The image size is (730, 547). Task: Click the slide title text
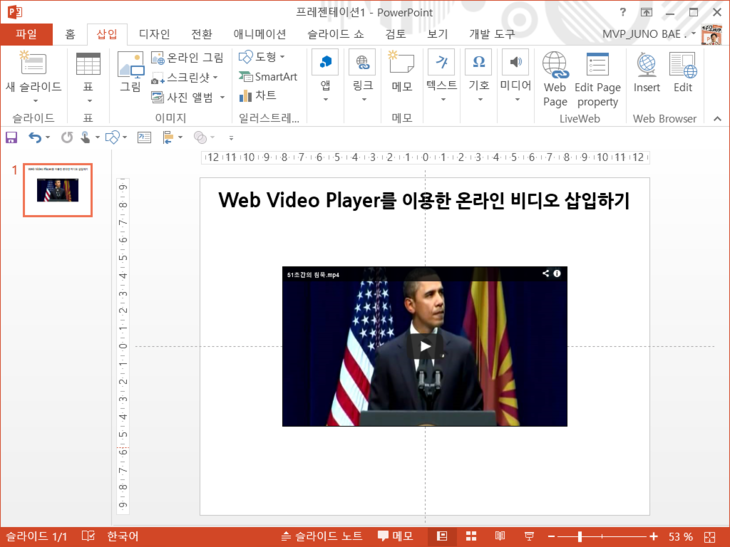pyautogui.click(x=424, y=200)
